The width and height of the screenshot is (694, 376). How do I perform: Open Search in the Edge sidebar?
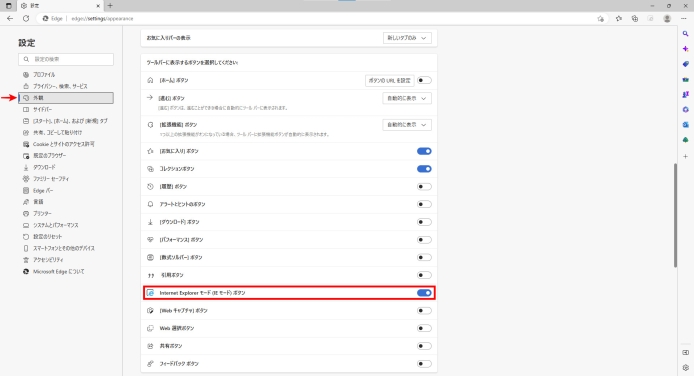click(x=686, y=34)
